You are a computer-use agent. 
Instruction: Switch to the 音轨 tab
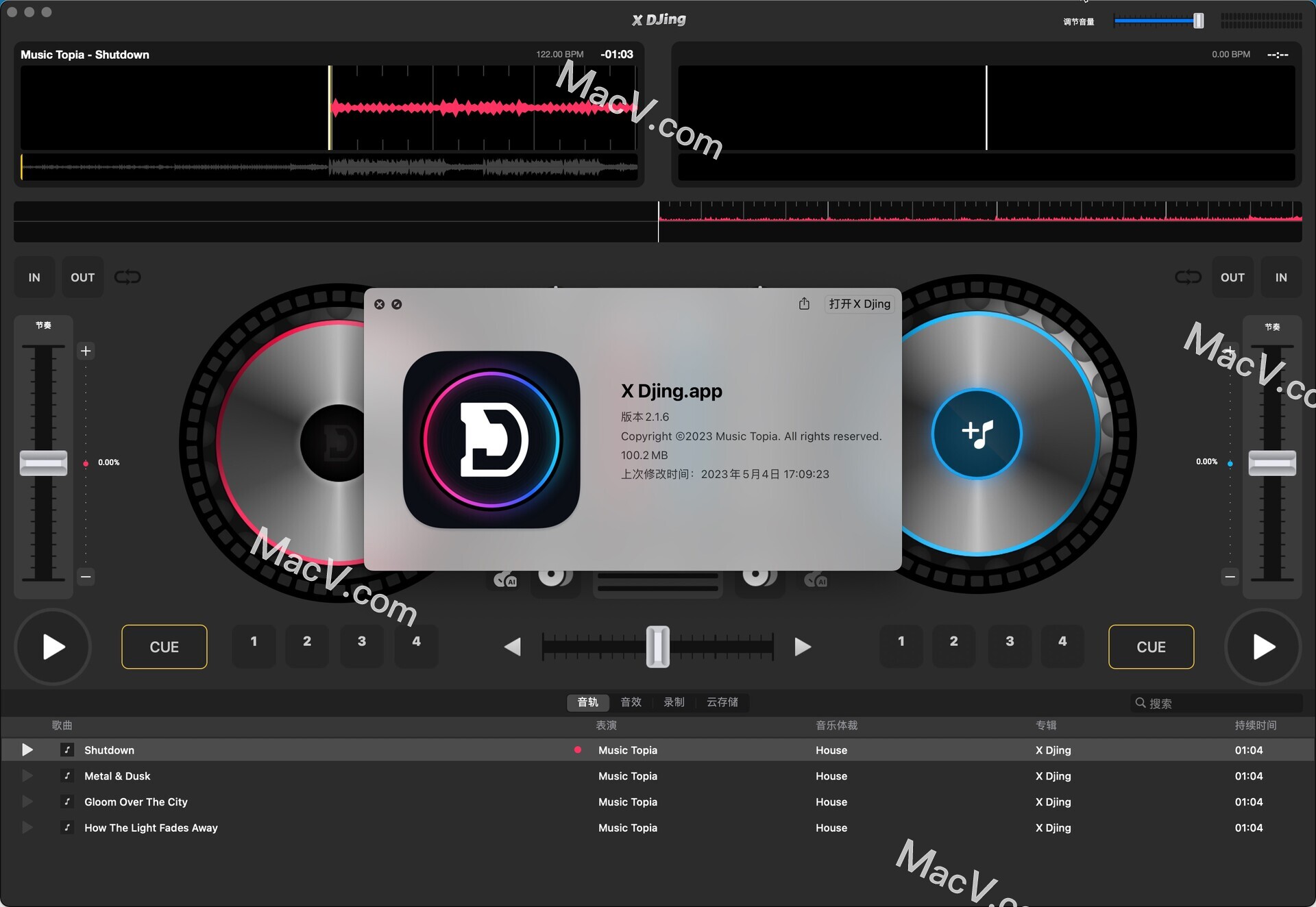point(588,702)
